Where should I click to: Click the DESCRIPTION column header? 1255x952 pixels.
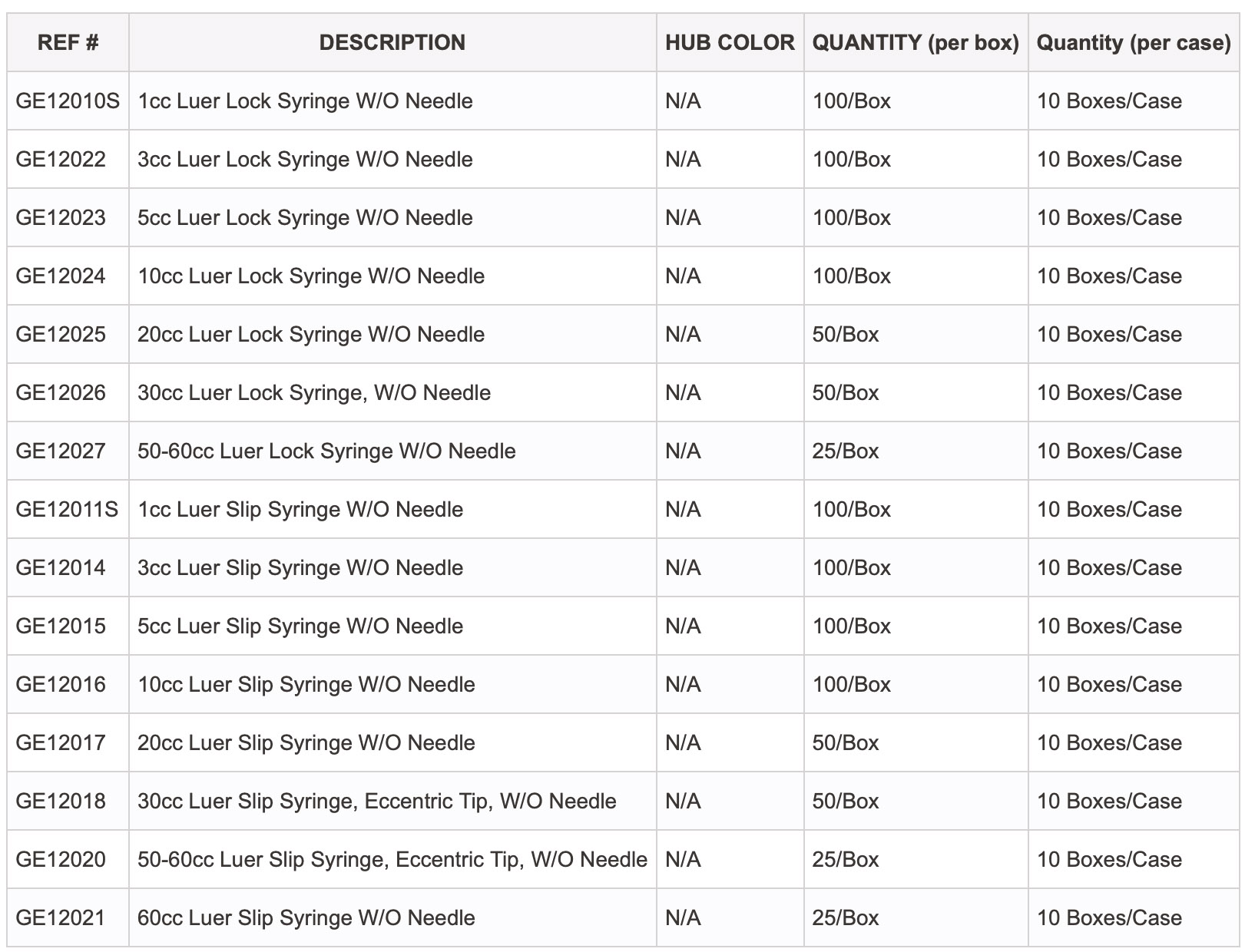[392, 42]
